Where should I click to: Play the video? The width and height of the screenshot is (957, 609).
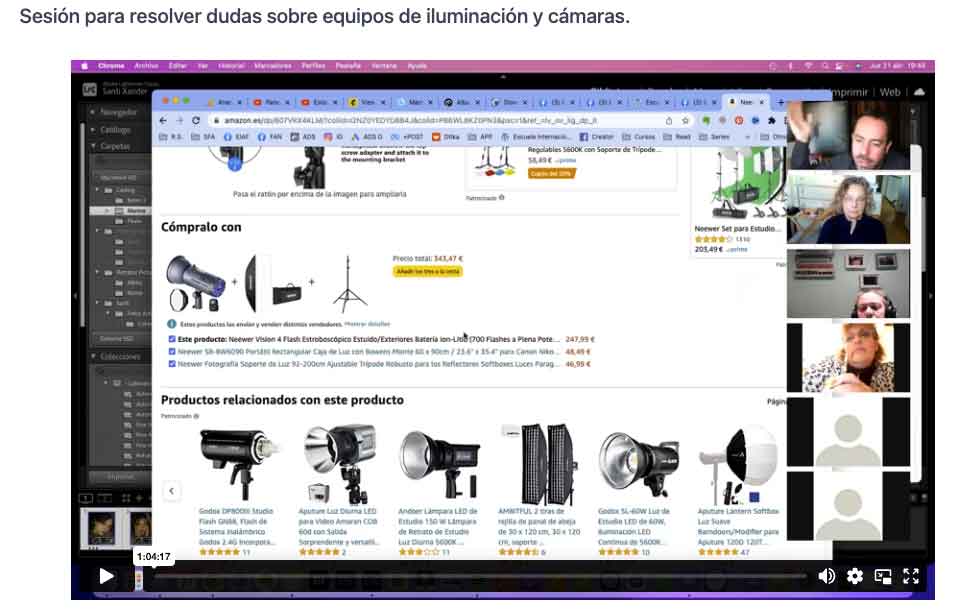pyautogui.click(x=106, y=575)
